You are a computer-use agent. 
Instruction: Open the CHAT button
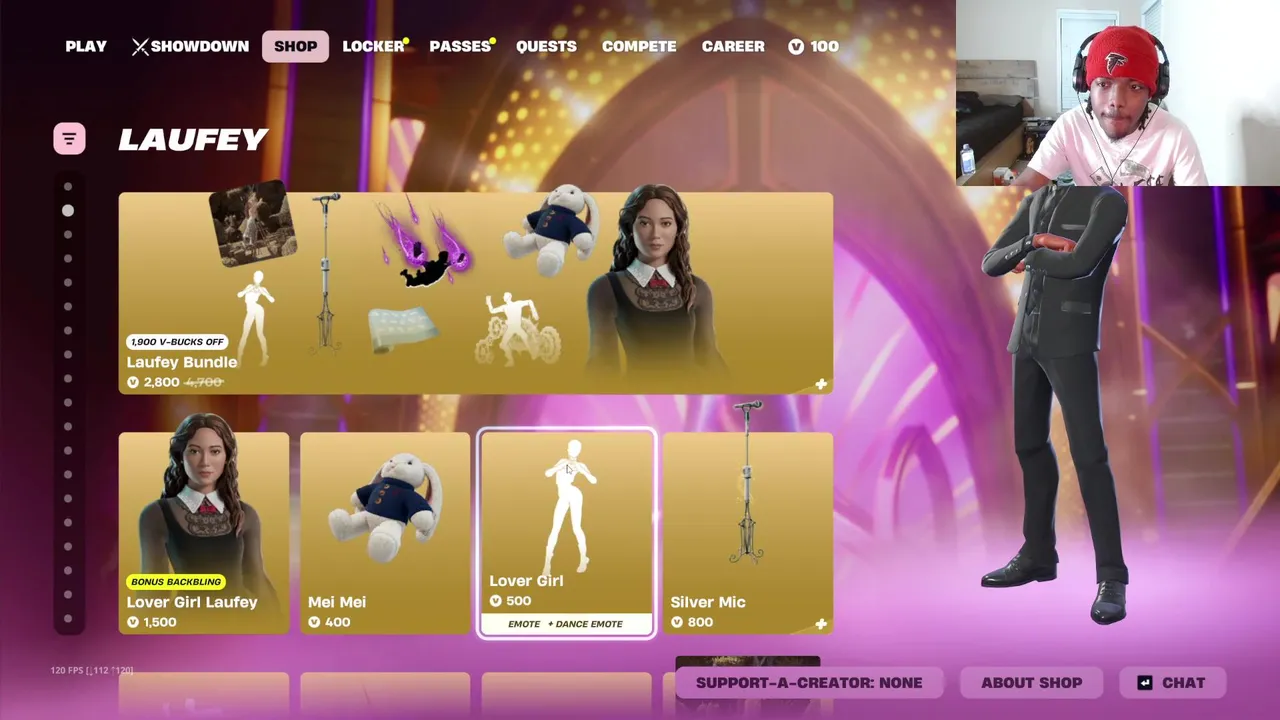point(1172,683)
